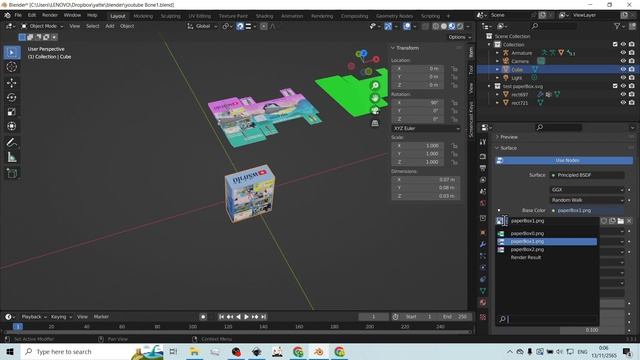Click the unlink image X icon
This screenshot has height=360, width=640.
pyautogui.click(x=629, y=221)
